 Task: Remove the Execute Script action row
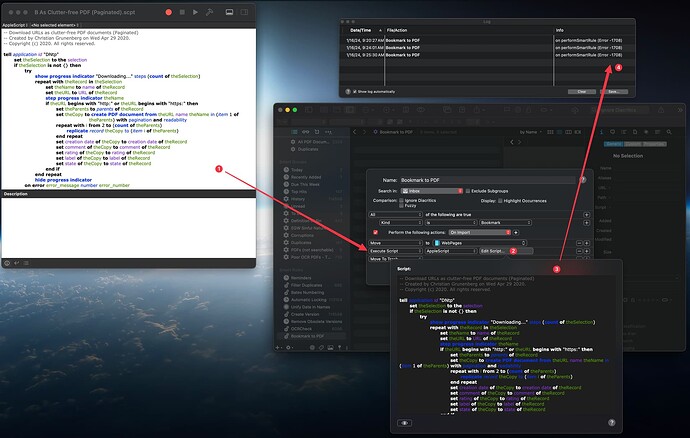[x=579, y=251]
